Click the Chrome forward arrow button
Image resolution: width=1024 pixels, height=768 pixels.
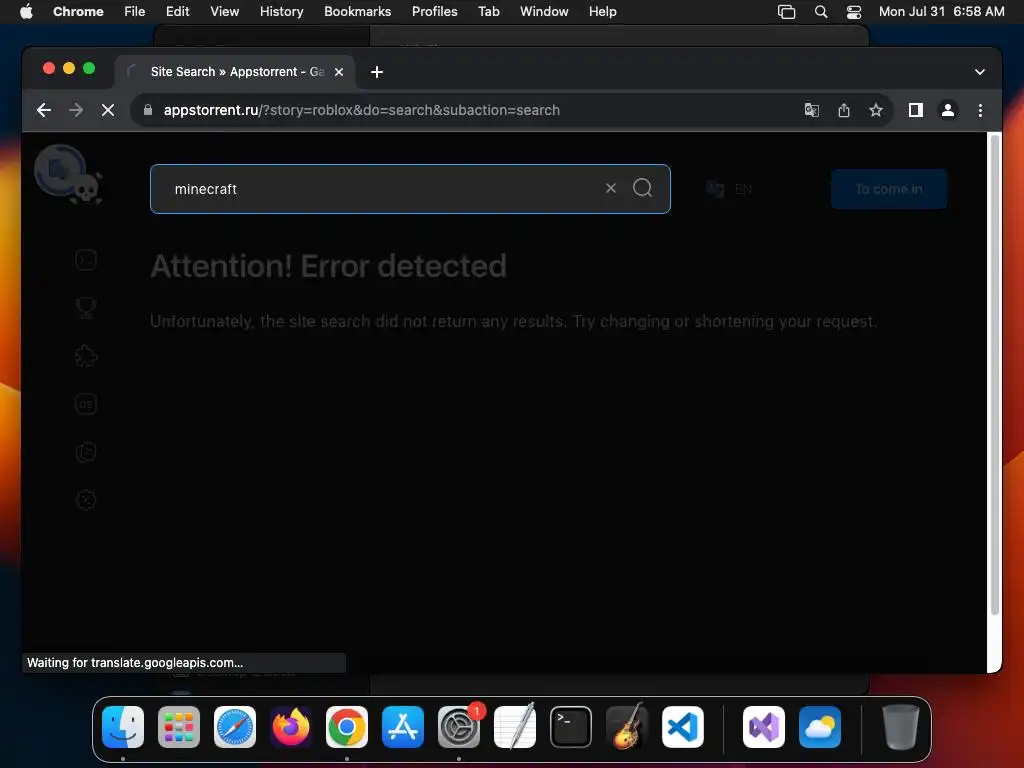[x=76, y=110]
